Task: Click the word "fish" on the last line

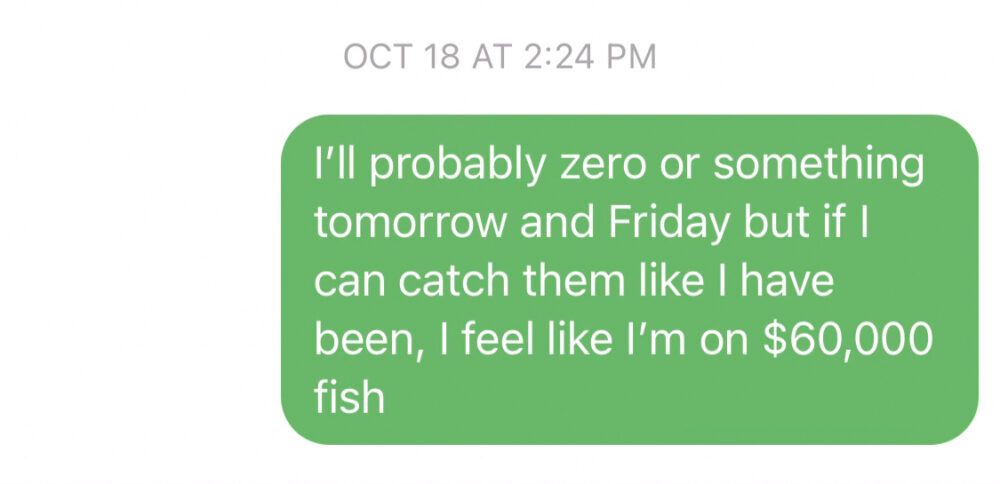Action: tap(349, 398)
